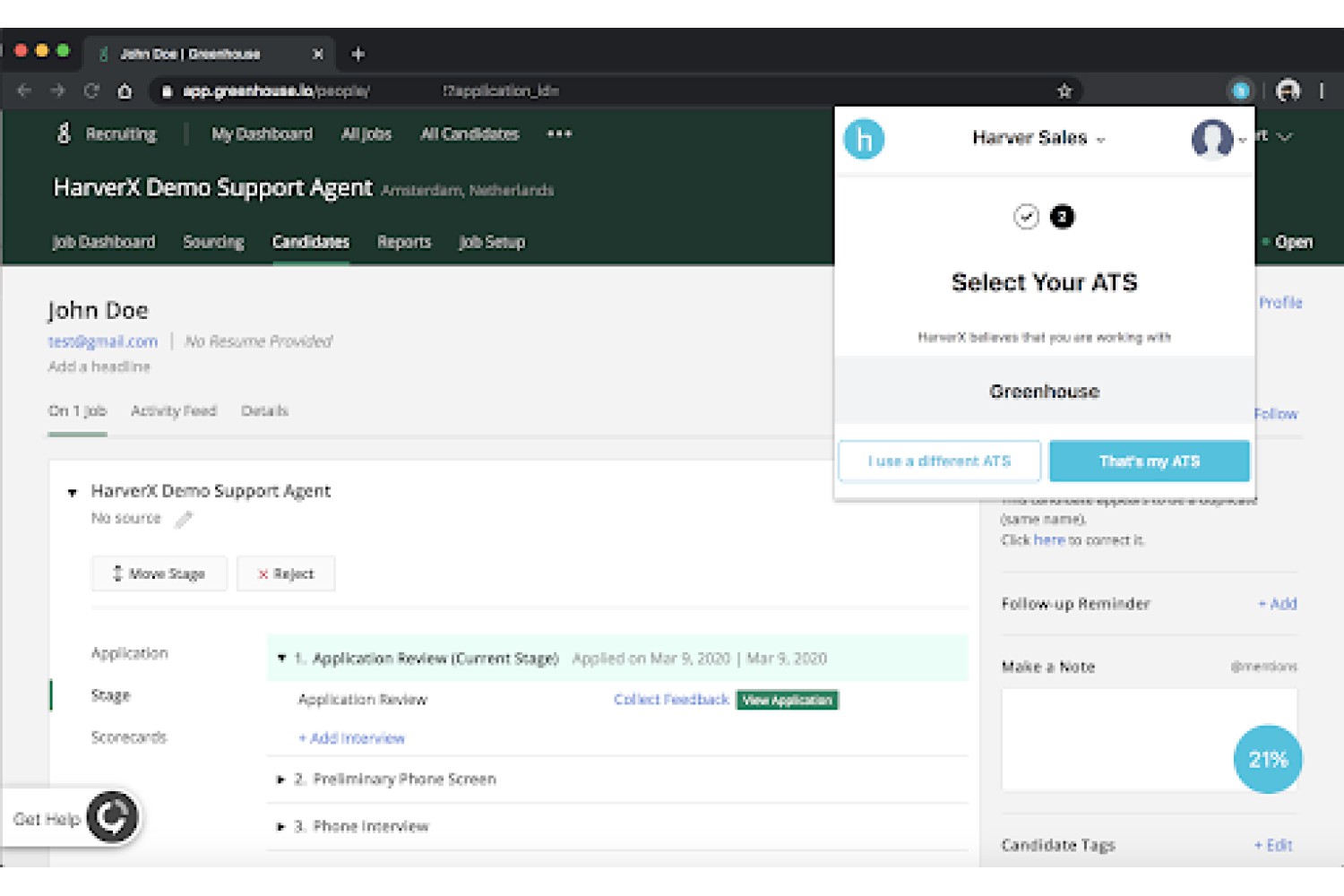Viewport: 1344px width, 896px height.
Task: Open the HarverX extension icon in toolbar
Action: (1241, 90)
